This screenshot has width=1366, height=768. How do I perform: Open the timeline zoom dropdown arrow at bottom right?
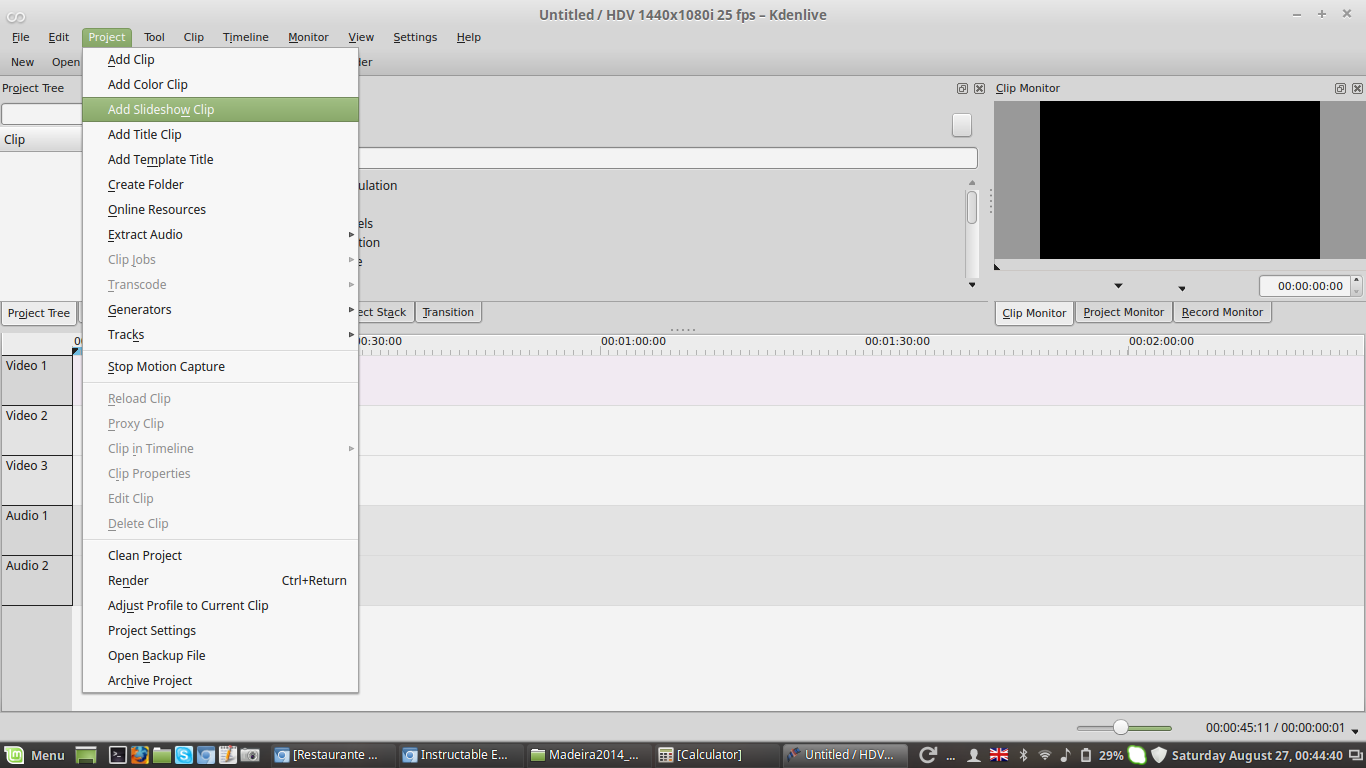(x=1355, y=730)
